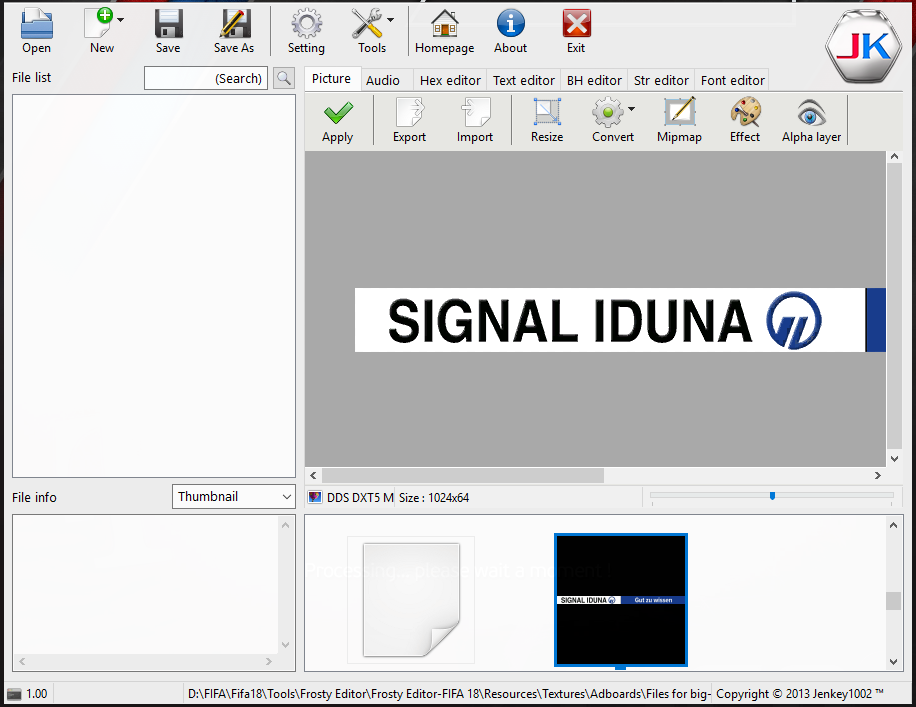Click the zoom slider handle
The image size is (916, 707).
772,496
